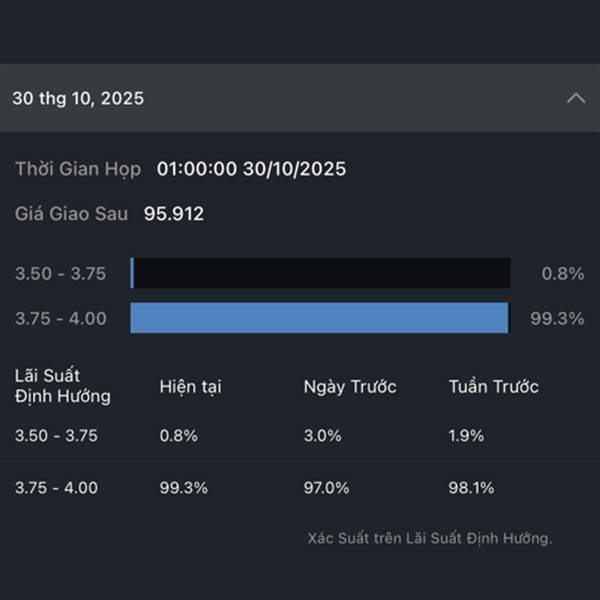
Task: Click the 3.75 - 4.00 blue probability bar
Action: [x=319, y=318]
